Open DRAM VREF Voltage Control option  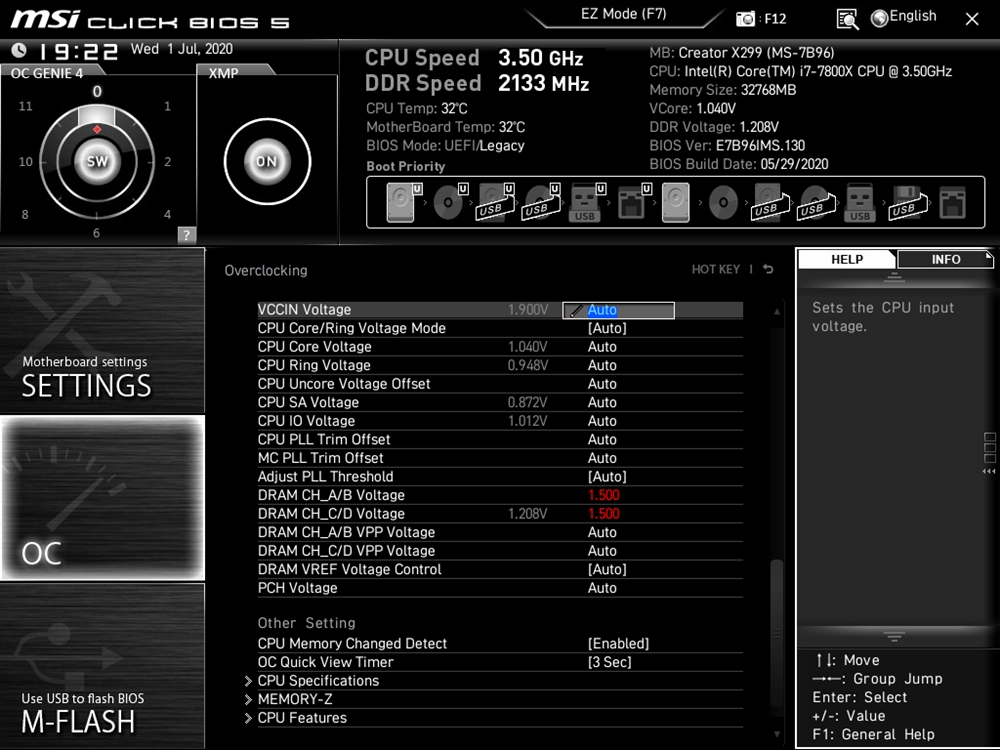[x=607, y=570]
